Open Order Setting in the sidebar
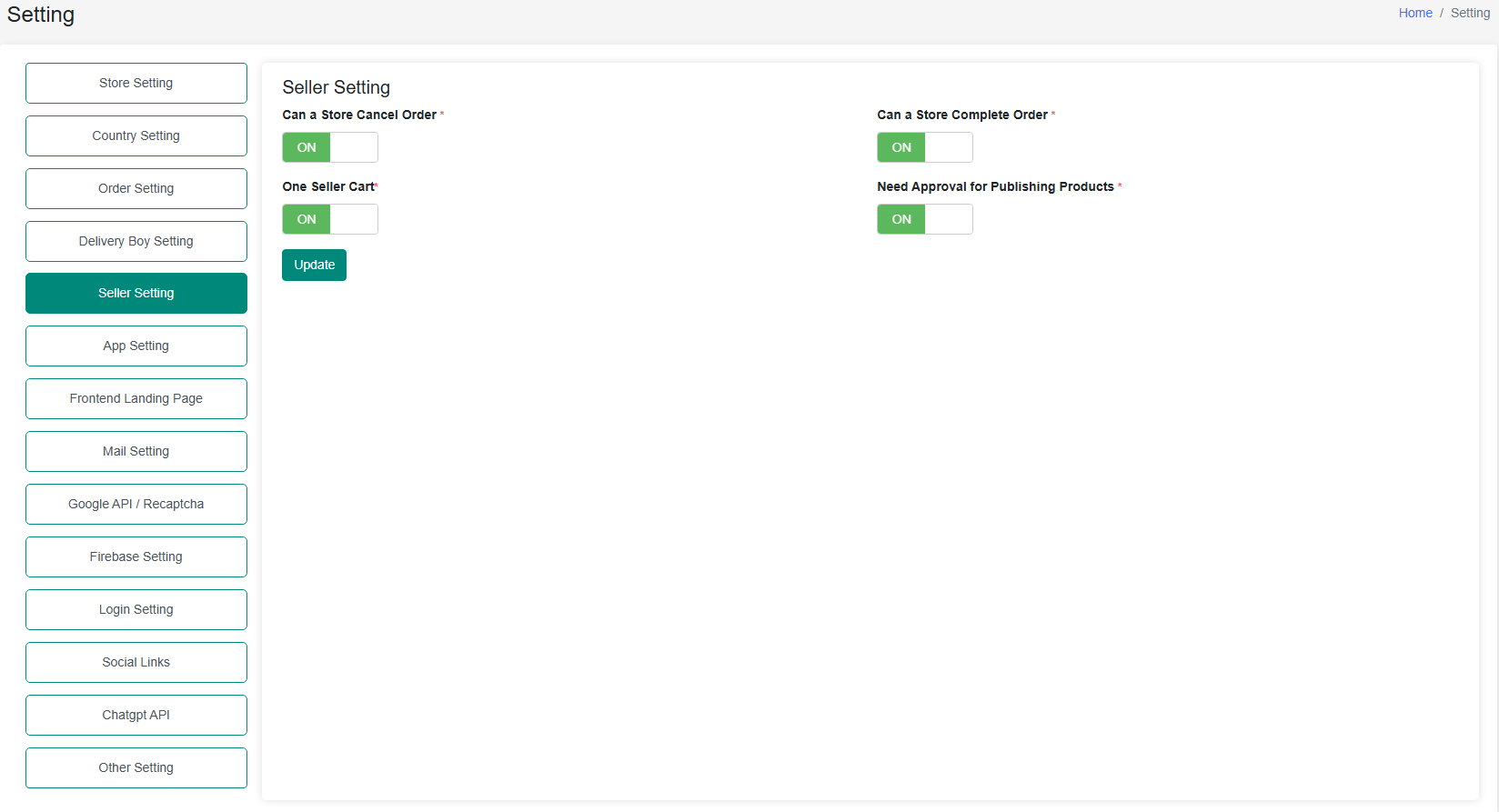1499x812 pixels. [136, 188]
